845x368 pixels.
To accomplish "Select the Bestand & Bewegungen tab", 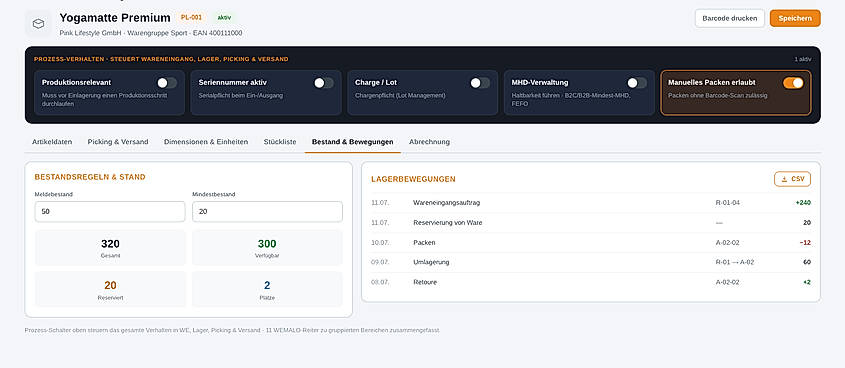I will point(352,142).
